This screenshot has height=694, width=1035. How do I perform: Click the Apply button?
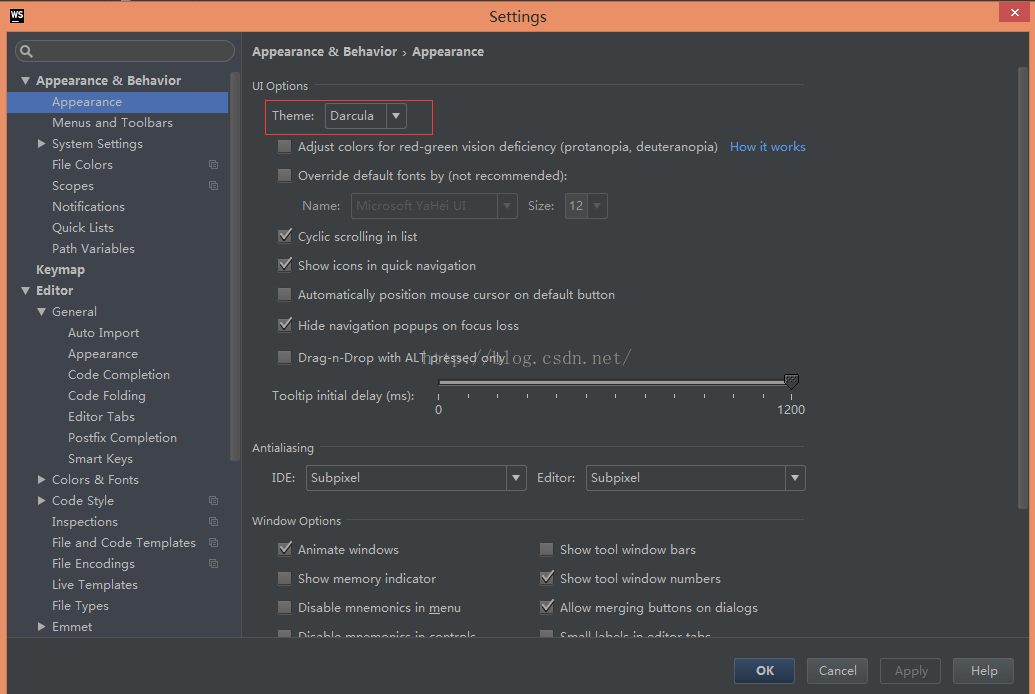[x=911, y=671]
